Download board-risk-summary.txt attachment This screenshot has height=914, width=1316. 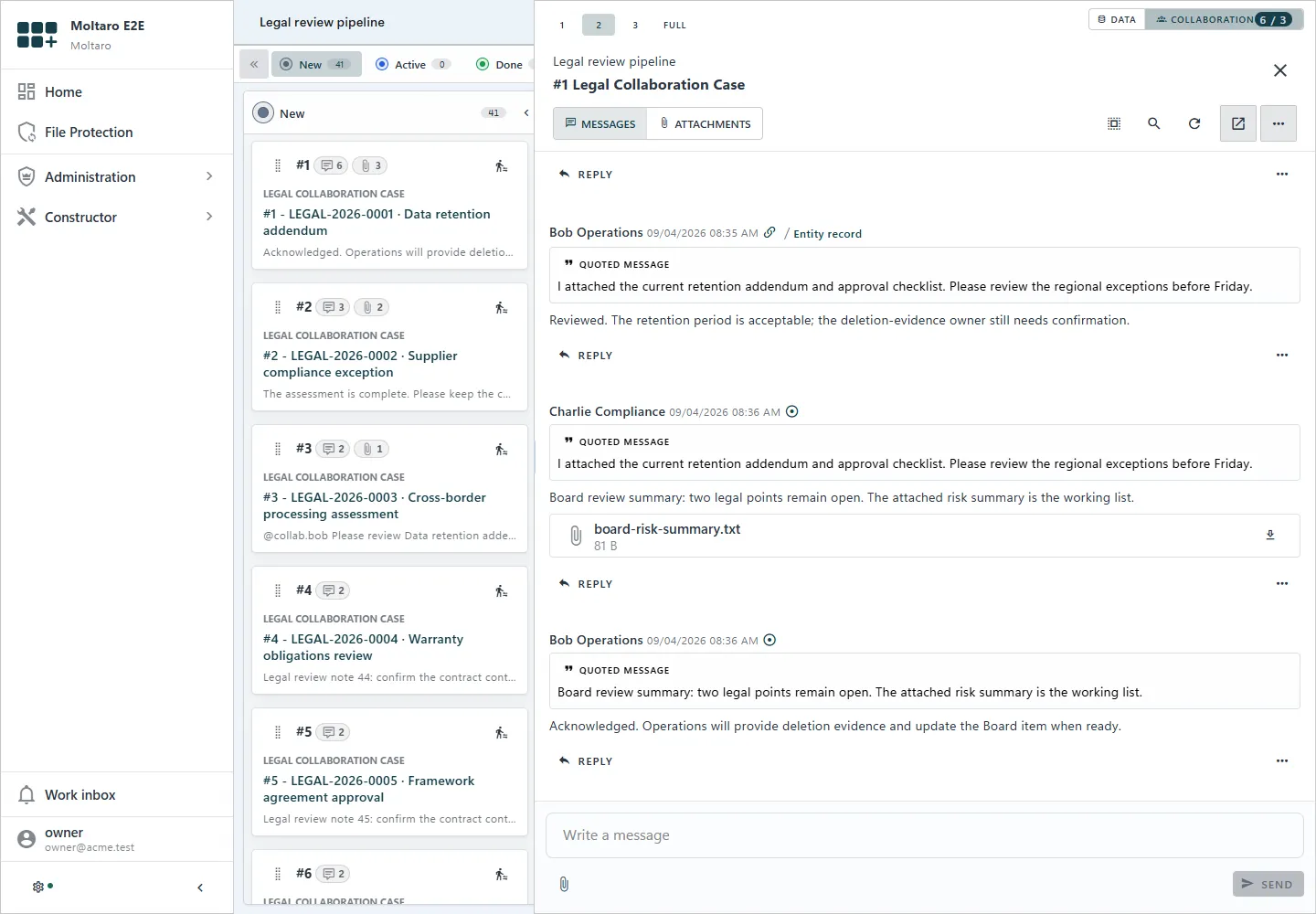point(1270,536)
